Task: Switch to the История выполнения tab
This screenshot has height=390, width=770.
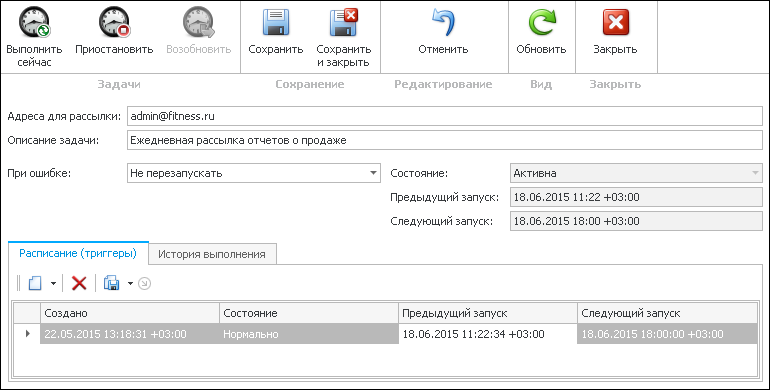Action: tap(212, 254)
